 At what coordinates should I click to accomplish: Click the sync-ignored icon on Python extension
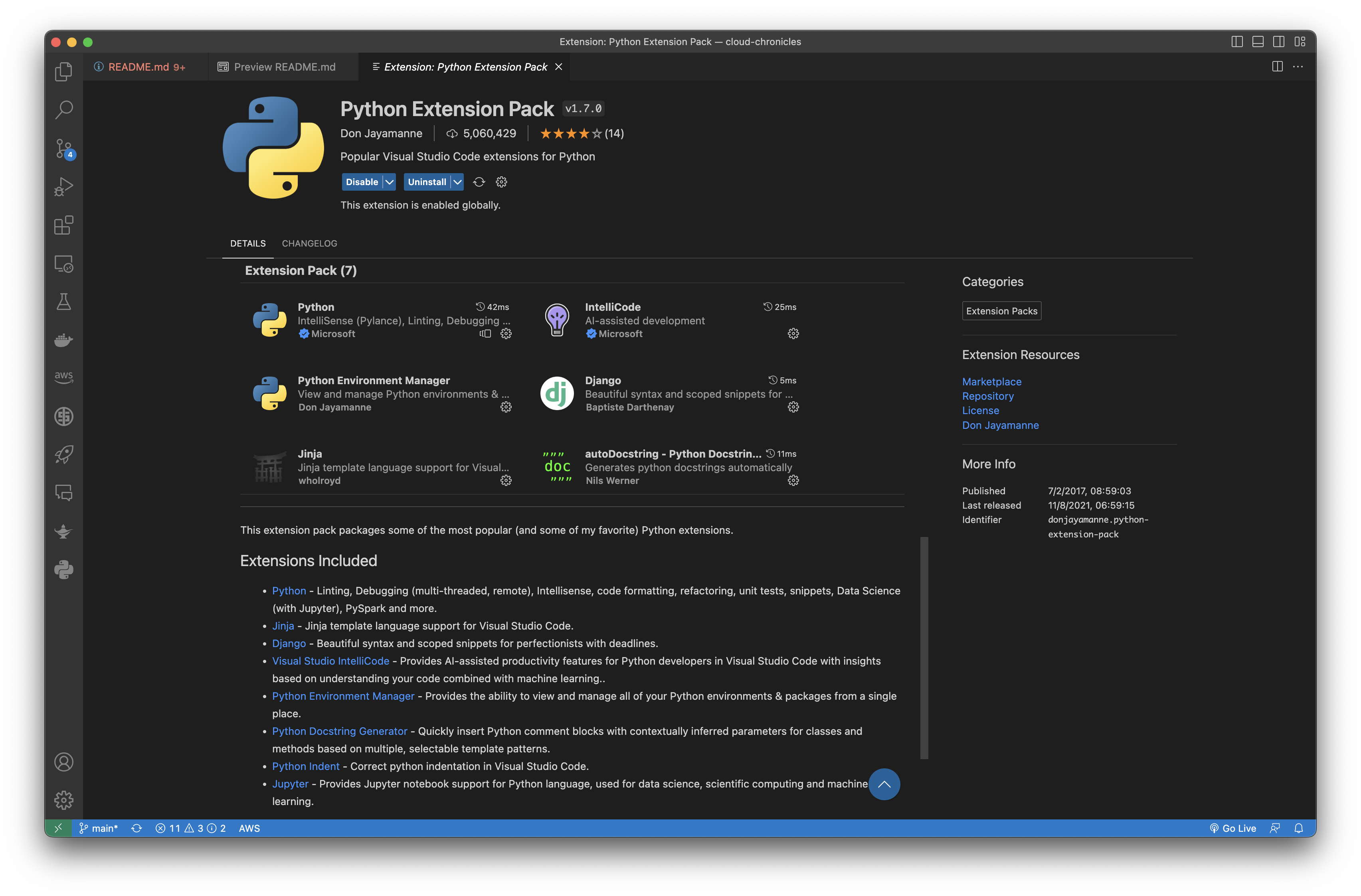(485, 334)
